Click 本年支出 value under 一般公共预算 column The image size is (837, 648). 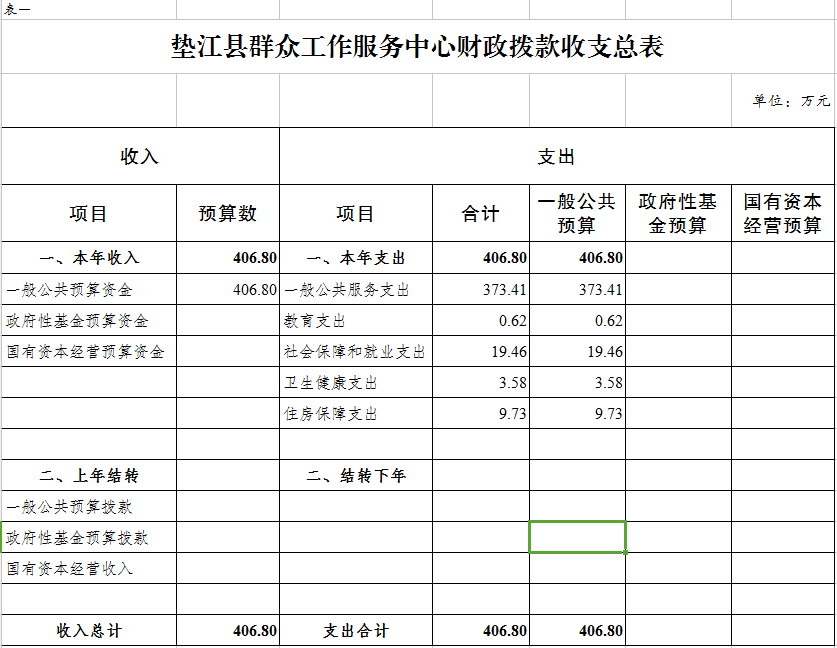pos(577,258)
